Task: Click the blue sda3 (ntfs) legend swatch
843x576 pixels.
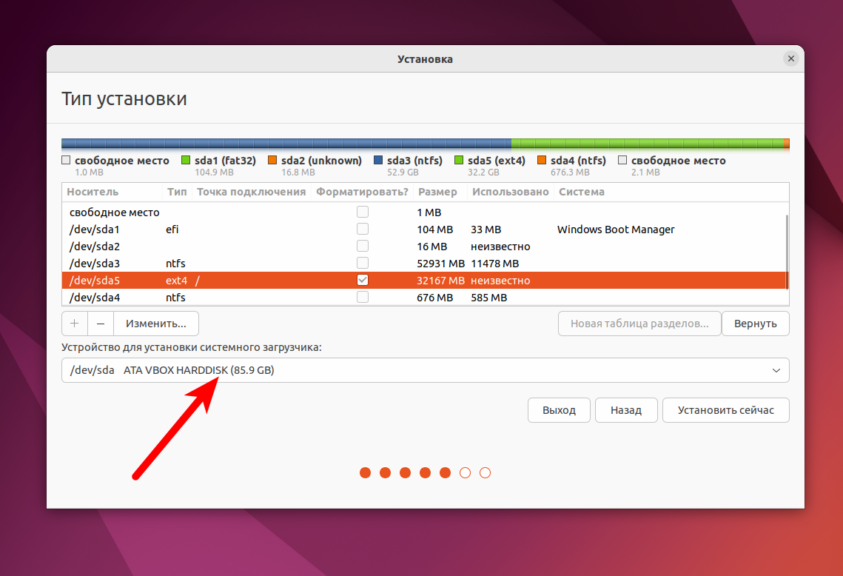Action: (379, 160)
